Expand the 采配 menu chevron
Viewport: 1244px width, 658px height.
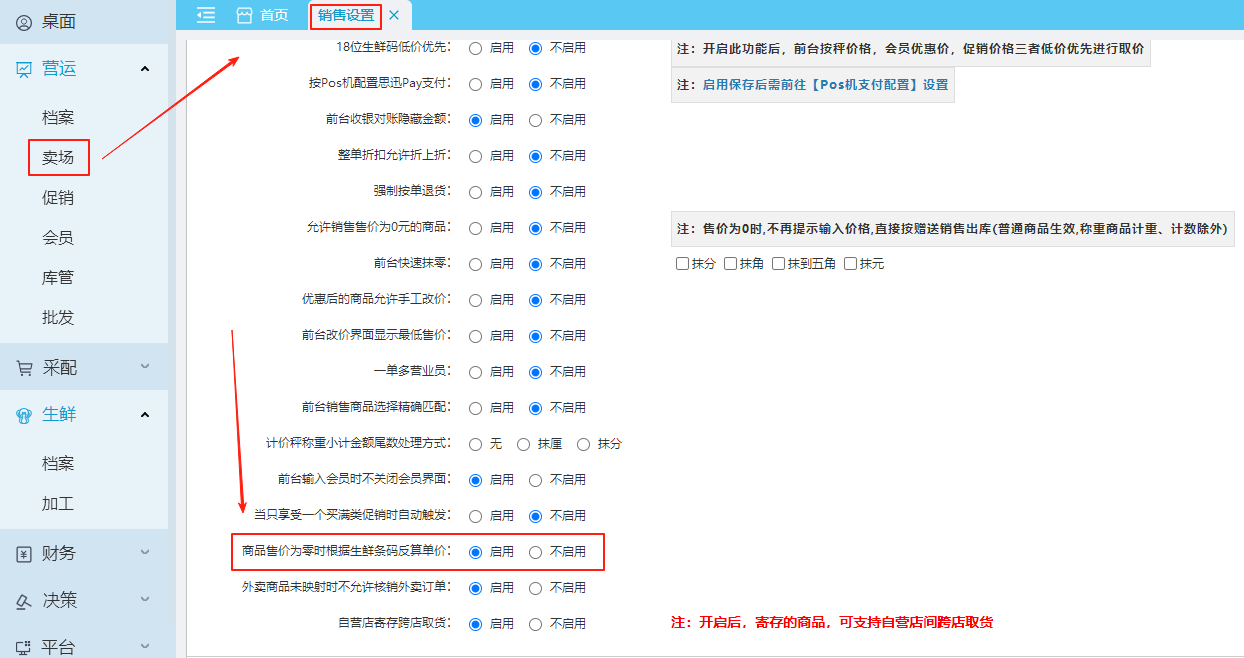pos(145,368)
